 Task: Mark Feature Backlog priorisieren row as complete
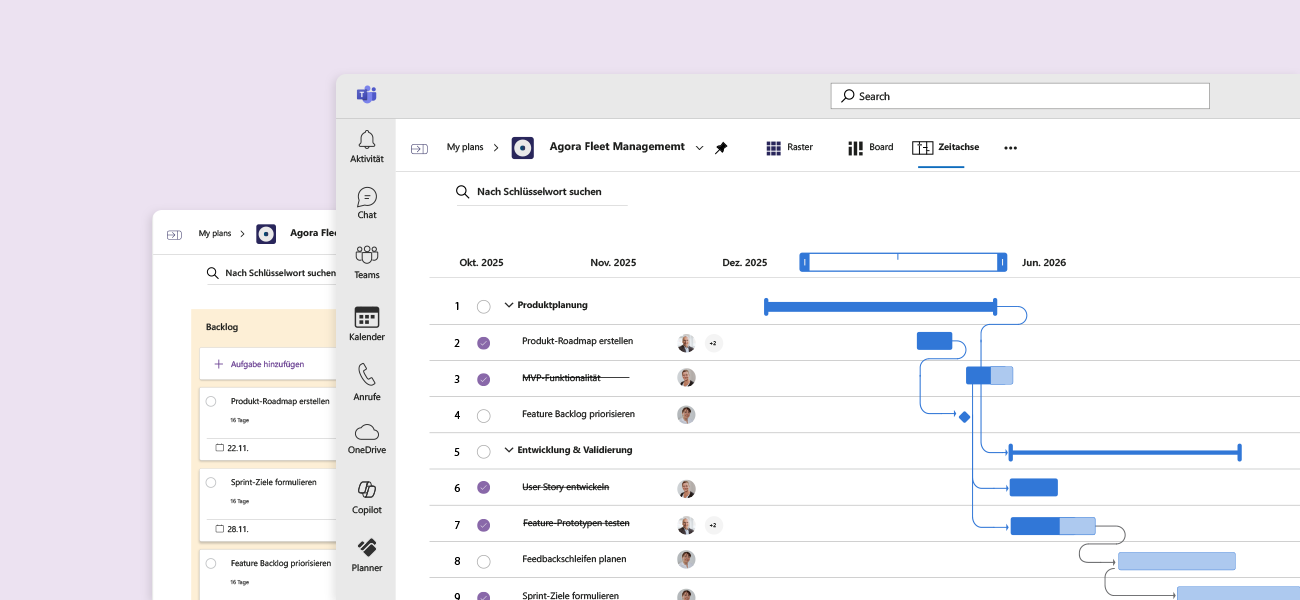484,415
